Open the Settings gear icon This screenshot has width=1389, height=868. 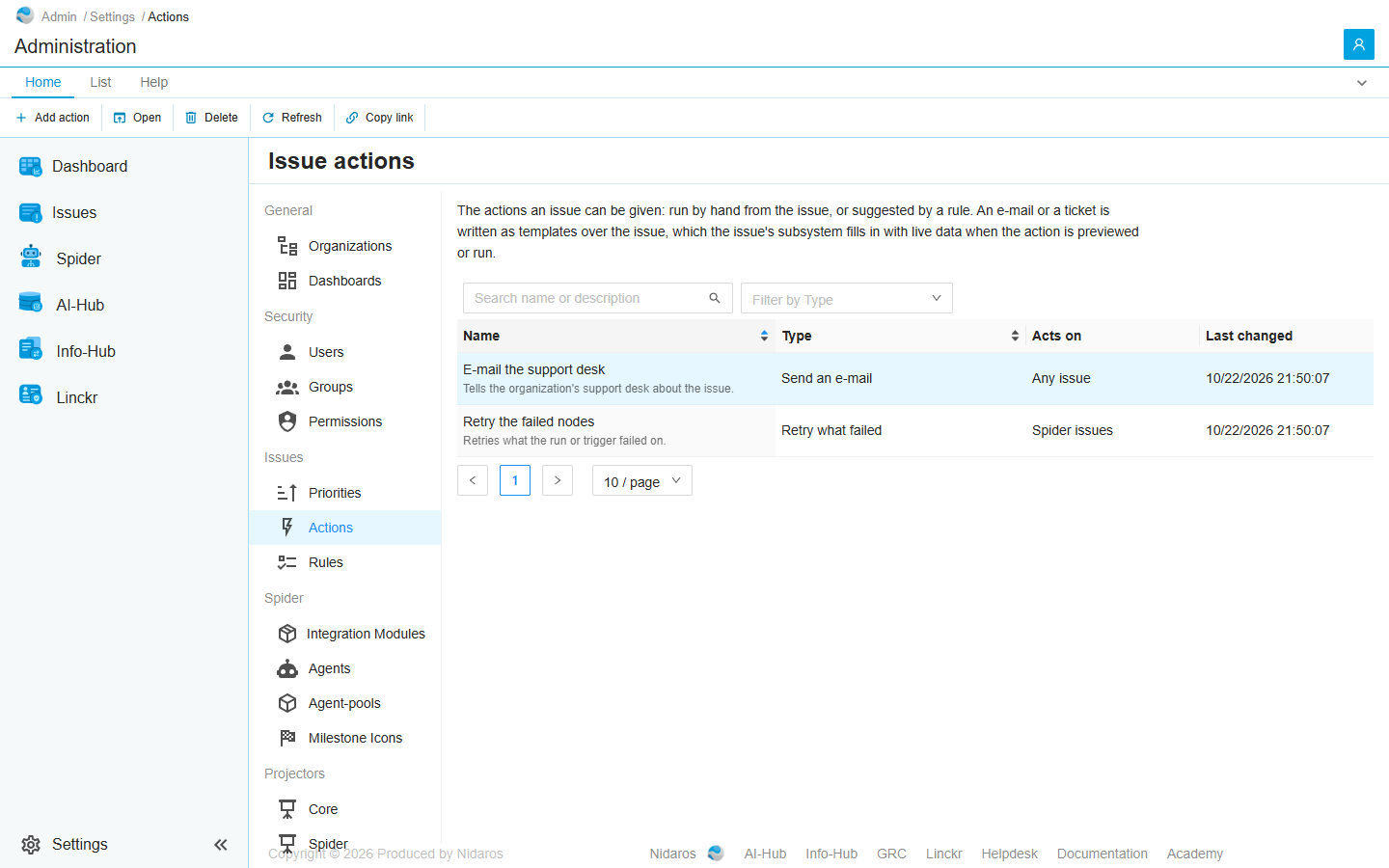click(31, 845)
